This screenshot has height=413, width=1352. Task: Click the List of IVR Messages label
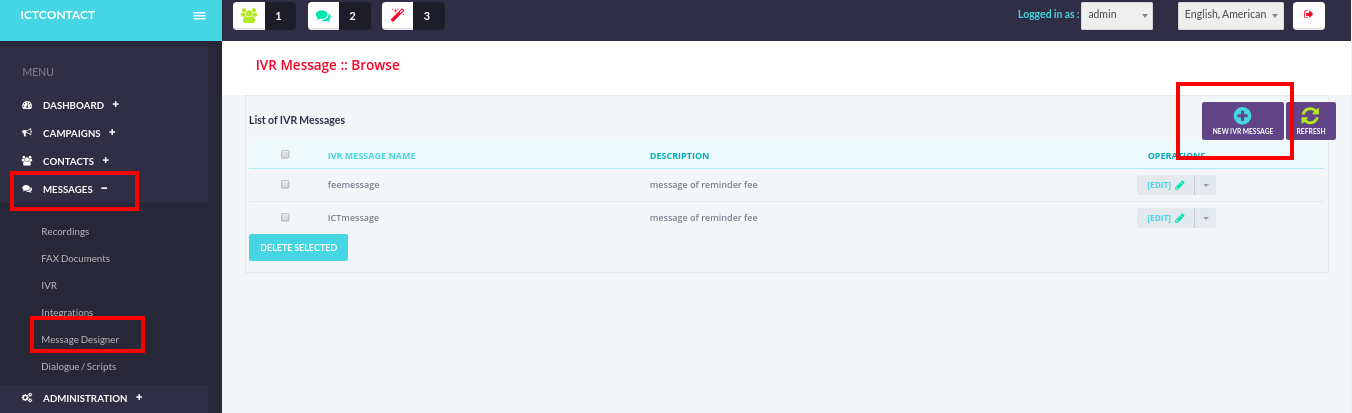297,120
